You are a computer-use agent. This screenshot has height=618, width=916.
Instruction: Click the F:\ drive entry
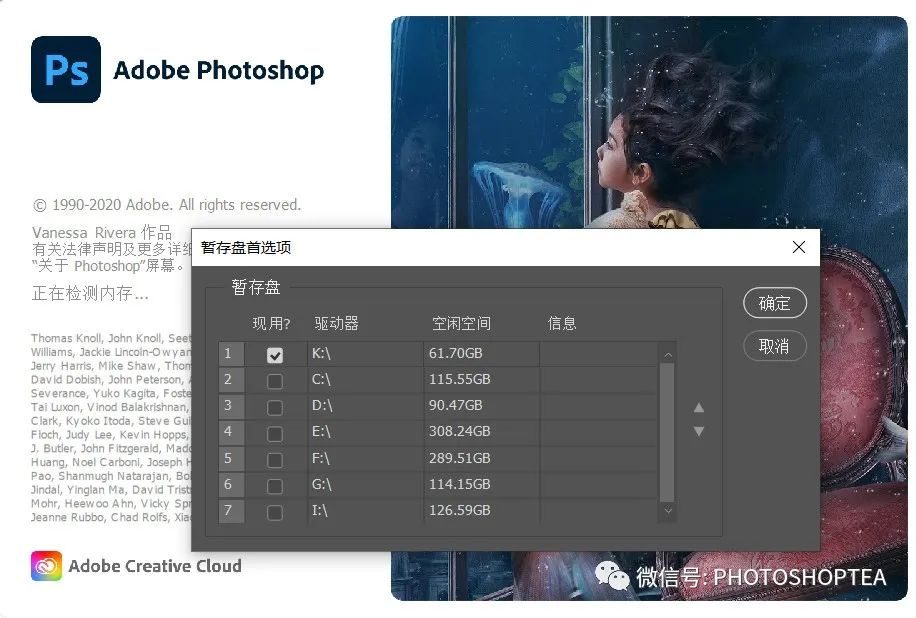click(x=321, y=458)
